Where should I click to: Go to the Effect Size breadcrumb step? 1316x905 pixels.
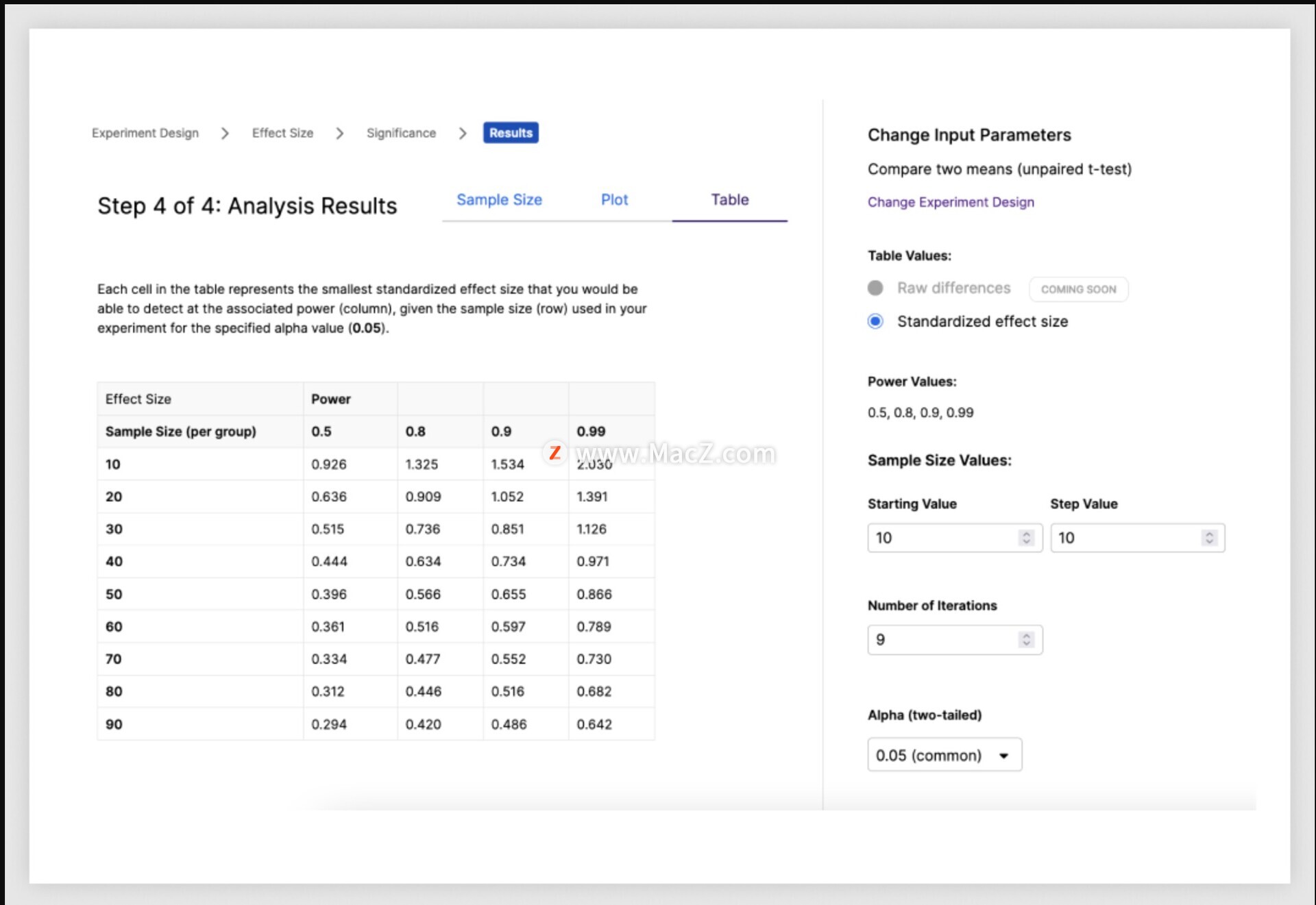pyautogui.click(x=282, y=133)
